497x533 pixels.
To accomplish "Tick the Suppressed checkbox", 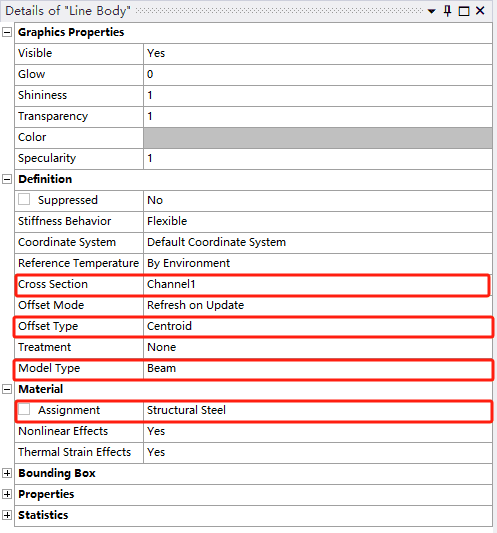I will click(x=24, y=199).
